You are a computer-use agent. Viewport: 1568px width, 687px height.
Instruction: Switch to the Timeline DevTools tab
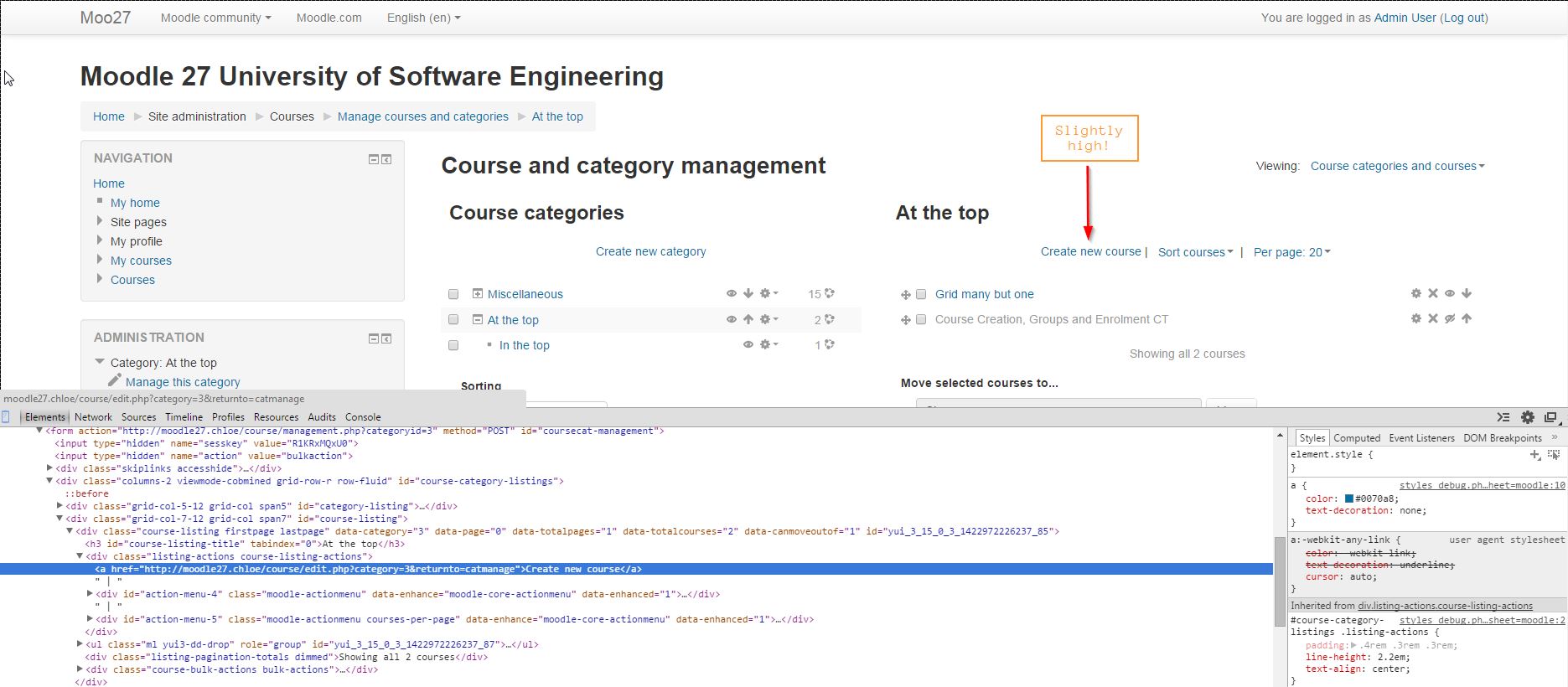click(184, 417)
